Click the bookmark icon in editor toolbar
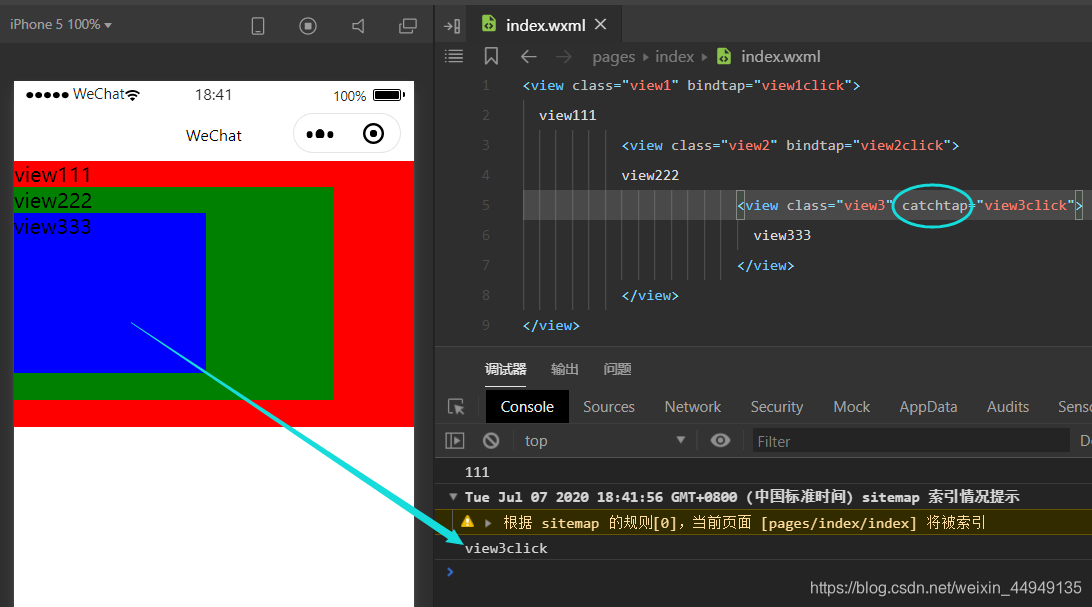This screenshot has width=1092, height=607. (491, 56)
